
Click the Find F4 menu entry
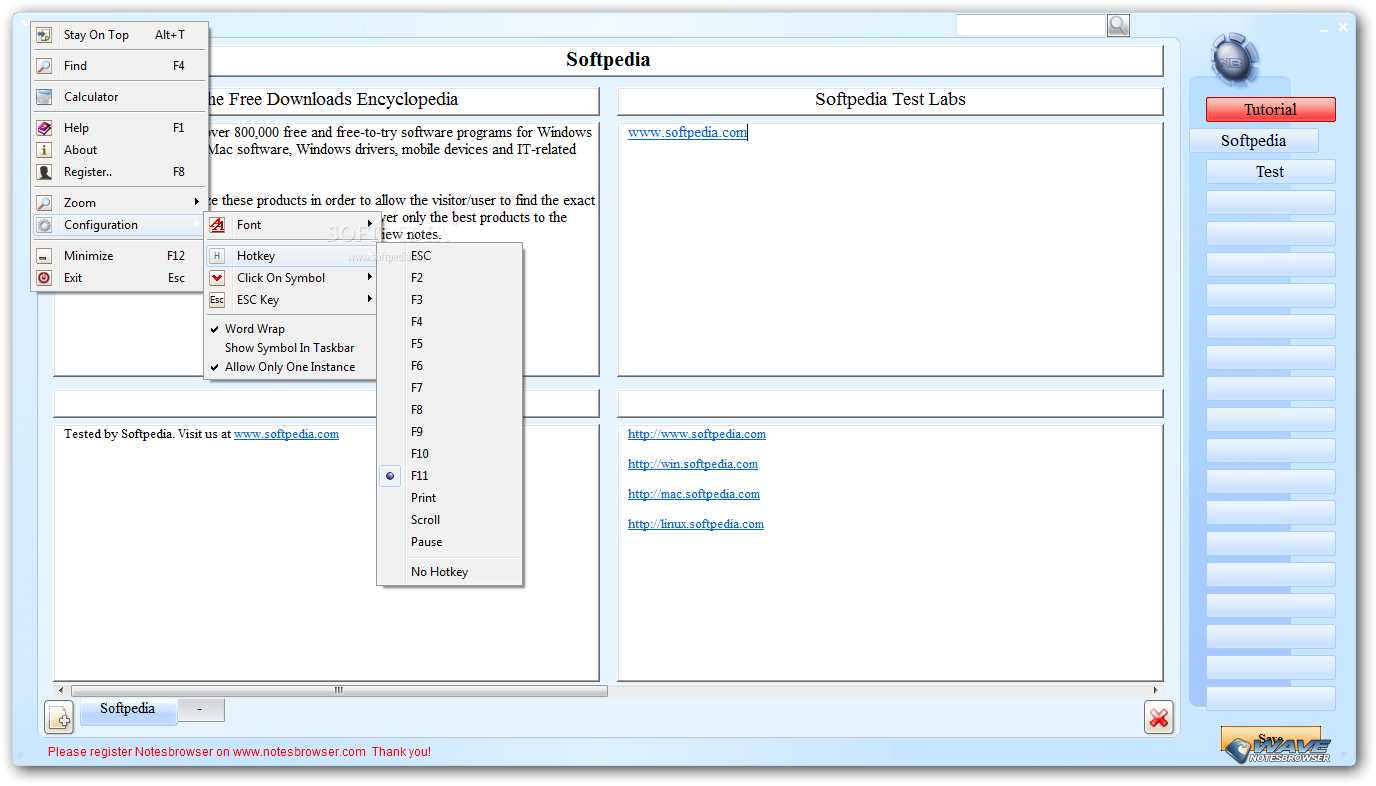(119, 66)
